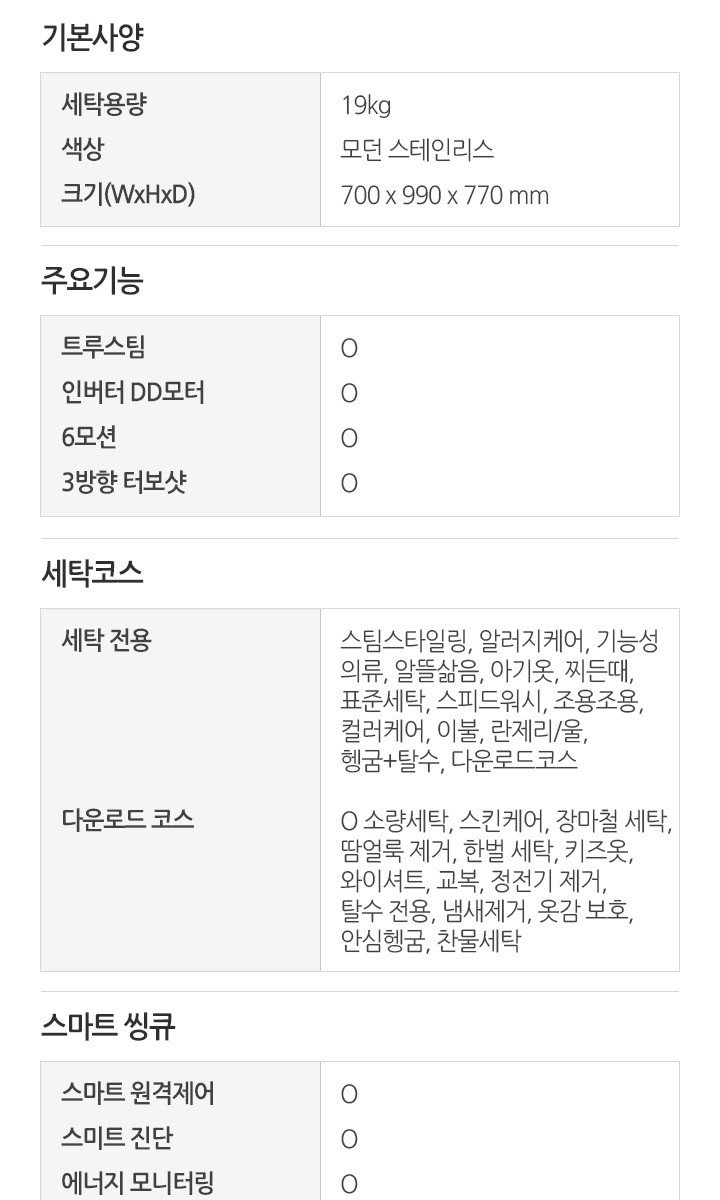Click the 인버터 DD모터 feature label
The width and height of the screenshot is (720, 1200).
133,392
